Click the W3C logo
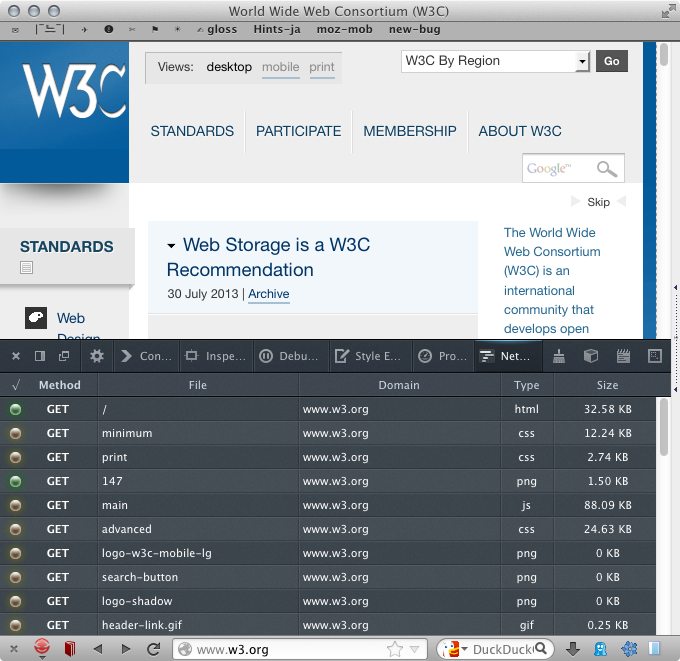Viewport: 680px width, 661px height. [x=74, y=91]
